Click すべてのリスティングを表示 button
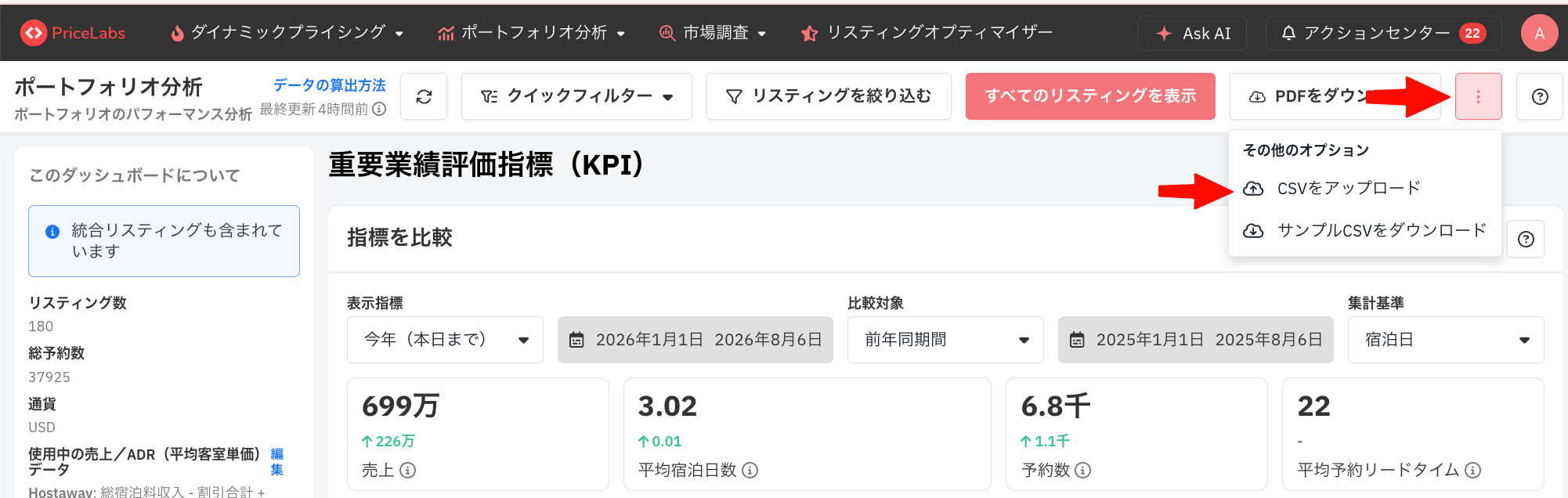Screen dimensions: 1568x498 point(1090,96)
